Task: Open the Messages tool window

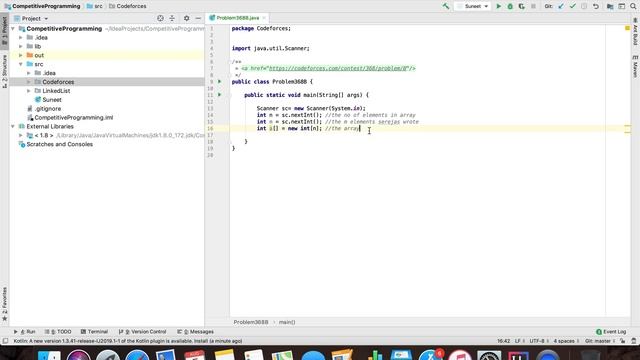Action: pyautogui.click(x=195, y=332)
